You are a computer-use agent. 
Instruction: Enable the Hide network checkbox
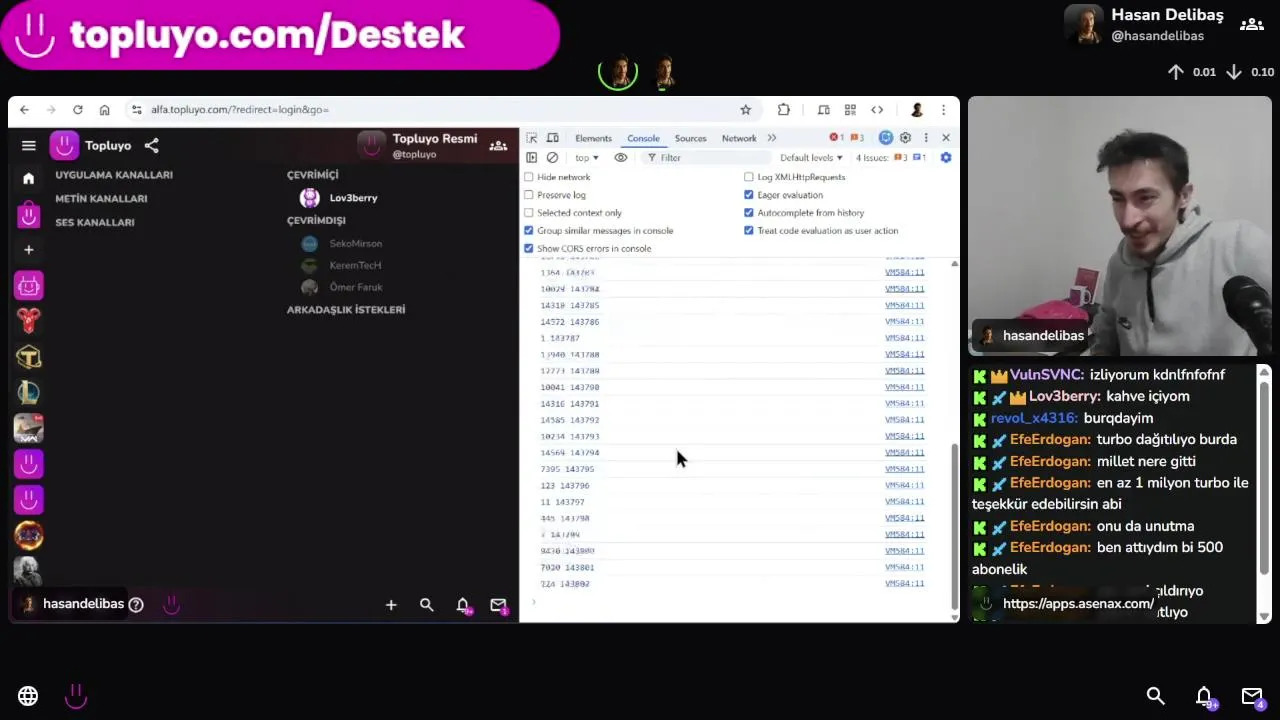coord(529,177)
